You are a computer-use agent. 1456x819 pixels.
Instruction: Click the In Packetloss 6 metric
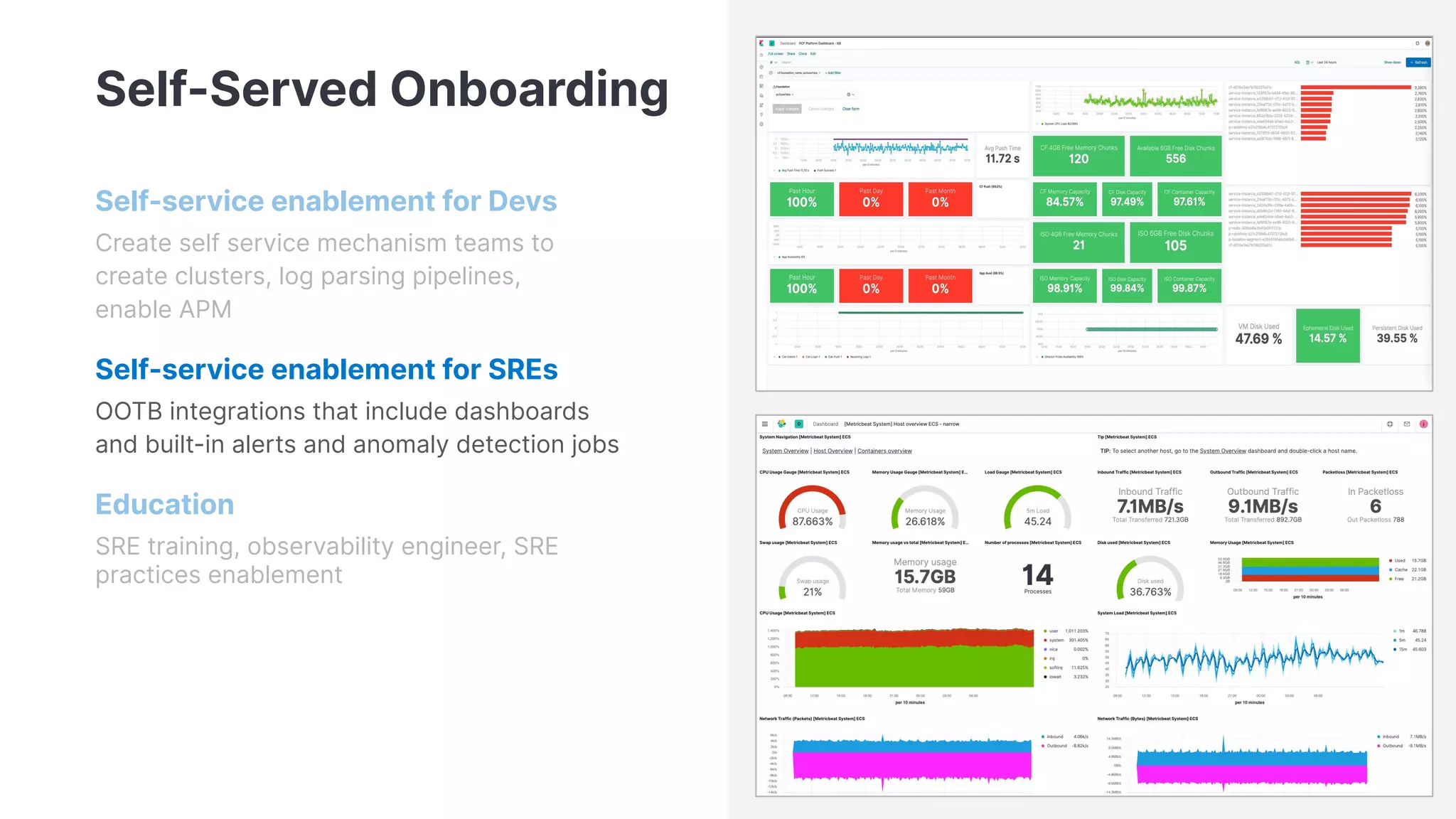click(x=1375, y=505)
